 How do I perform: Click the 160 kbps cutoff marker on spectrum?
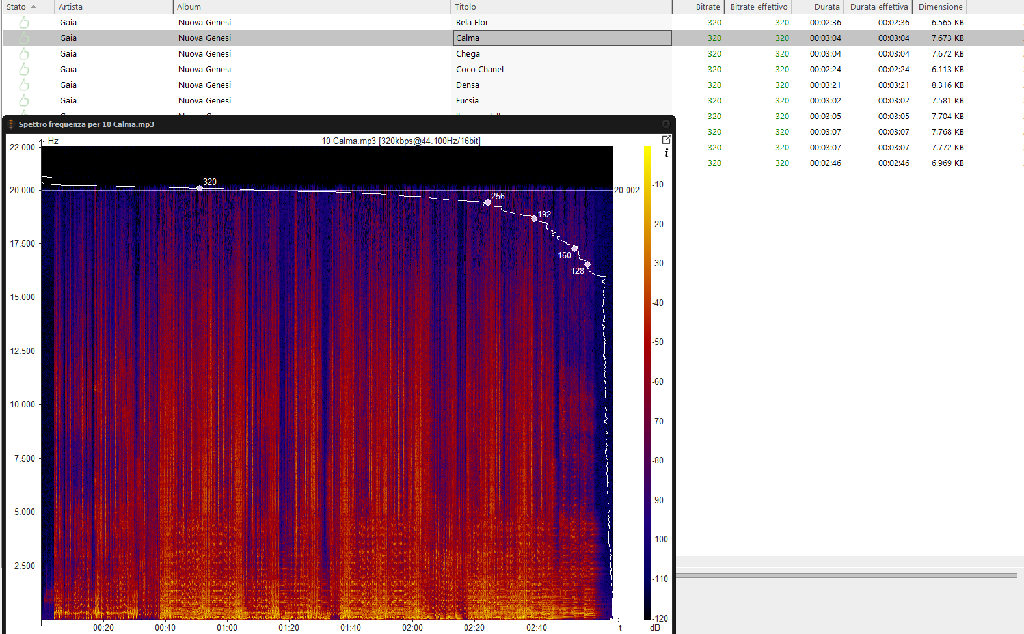click(x=575, y=248)
